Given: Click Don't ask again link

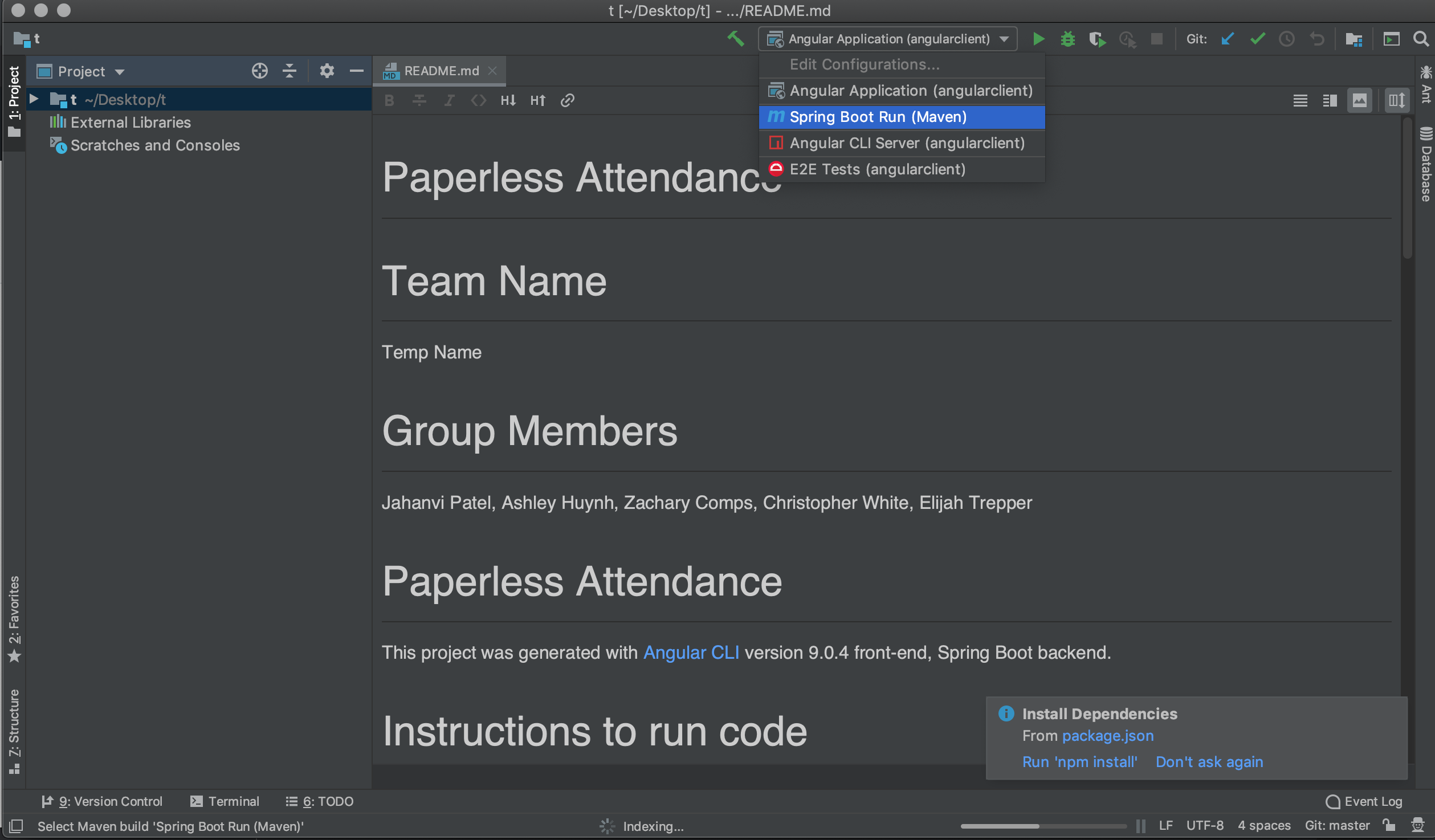Looking at the screenshot, I should click(x=1209, y=762).
